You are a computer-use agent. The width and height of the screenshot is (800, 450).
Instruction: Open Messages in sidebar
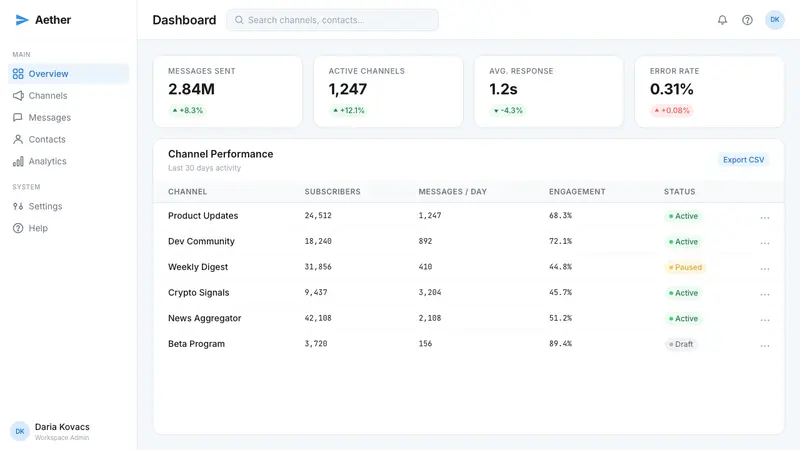68,118
